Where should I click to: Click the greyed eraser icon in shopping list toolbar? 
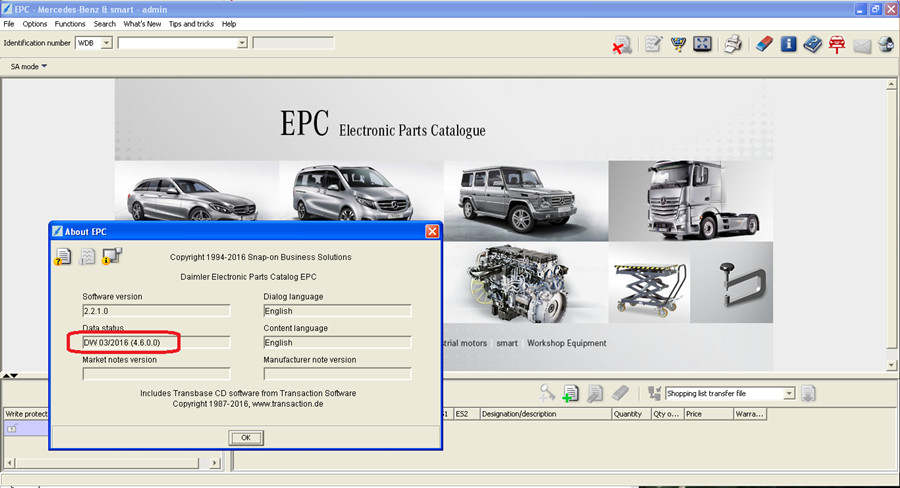pos(620,393)
